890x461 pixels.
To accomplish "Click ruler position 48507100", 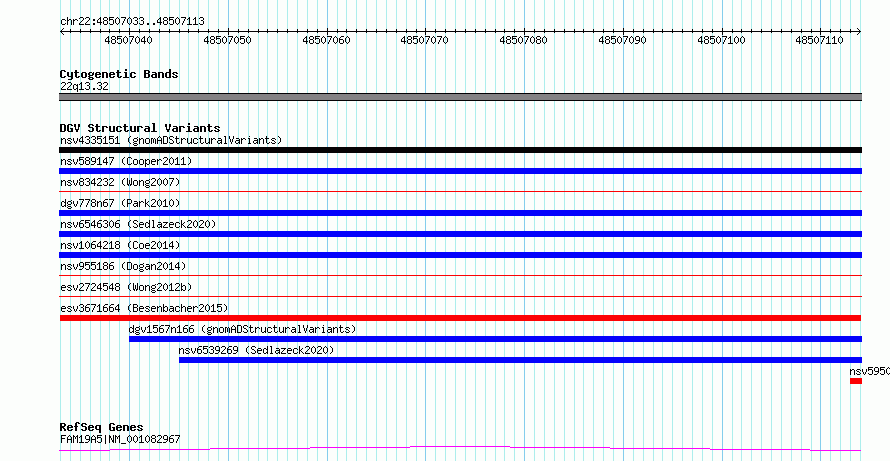I will (721, 40).
